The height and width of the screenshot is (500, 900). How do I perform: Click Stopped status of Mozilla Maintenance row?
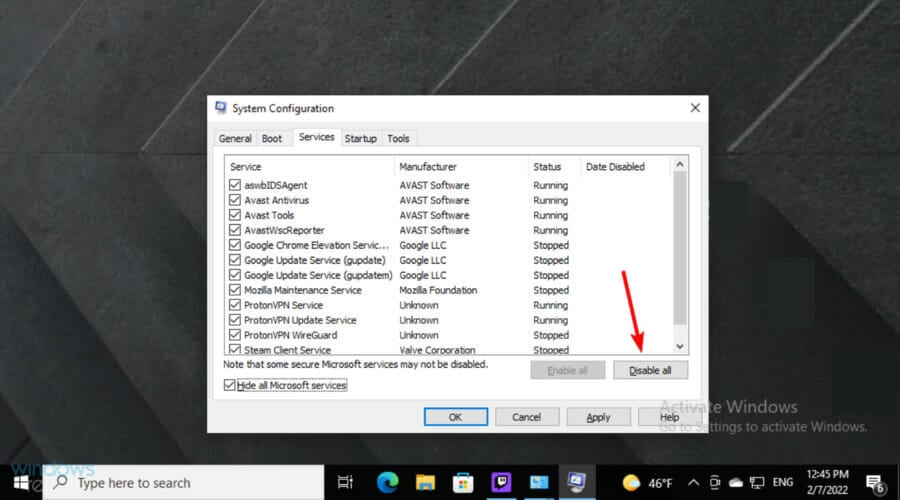click(x=551, y=290)
